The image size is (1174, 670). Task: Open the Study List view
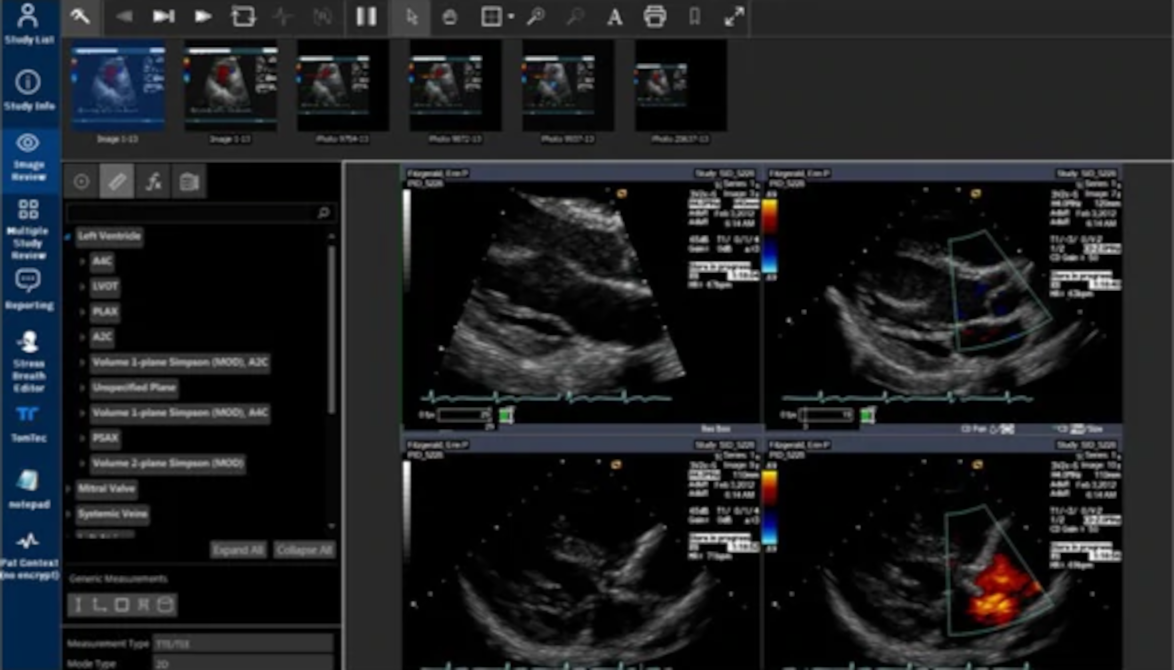(29, 22)
